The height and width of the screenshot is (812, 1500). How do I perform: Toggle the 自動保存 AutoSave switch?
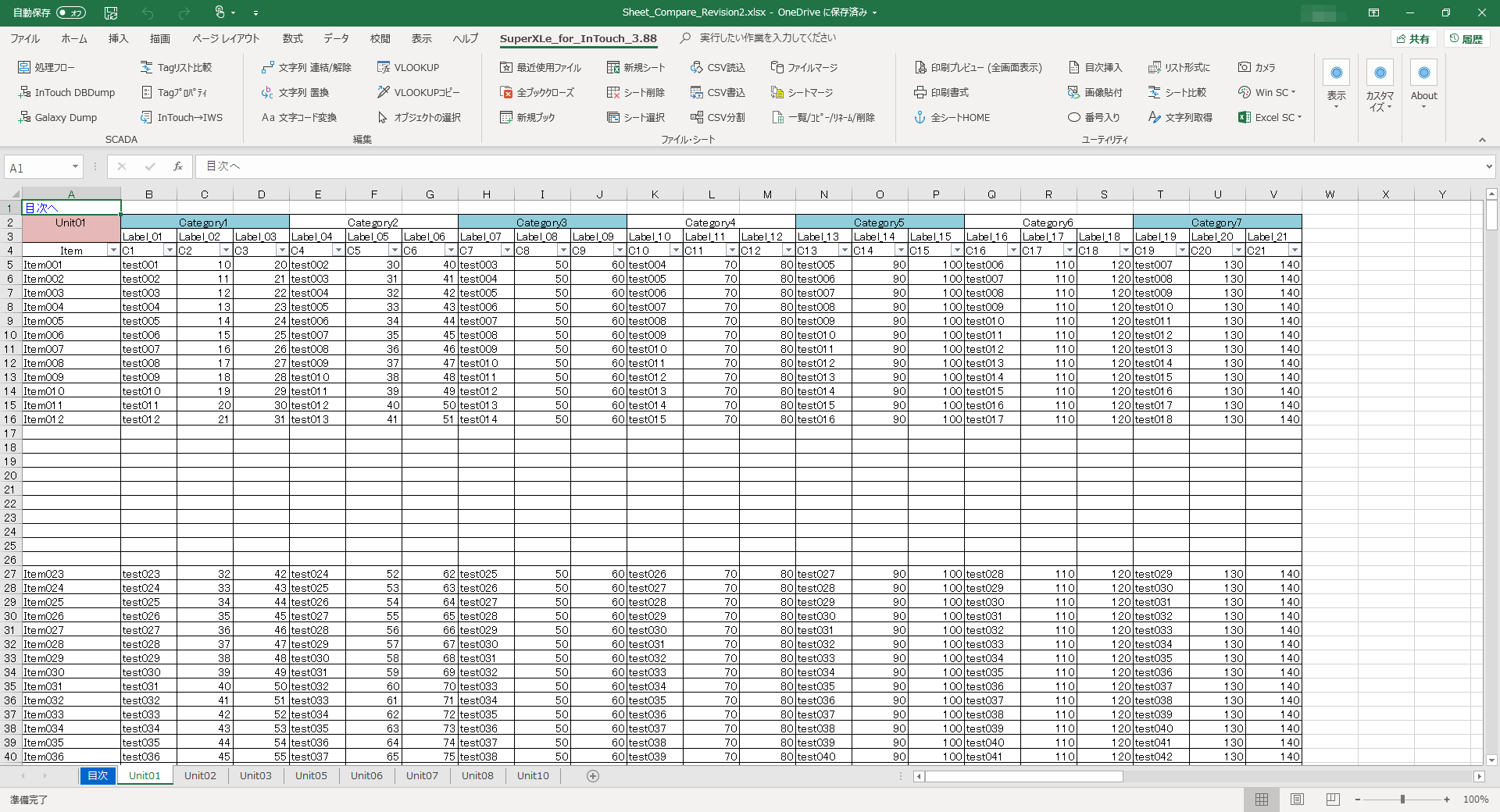point(71,12)
